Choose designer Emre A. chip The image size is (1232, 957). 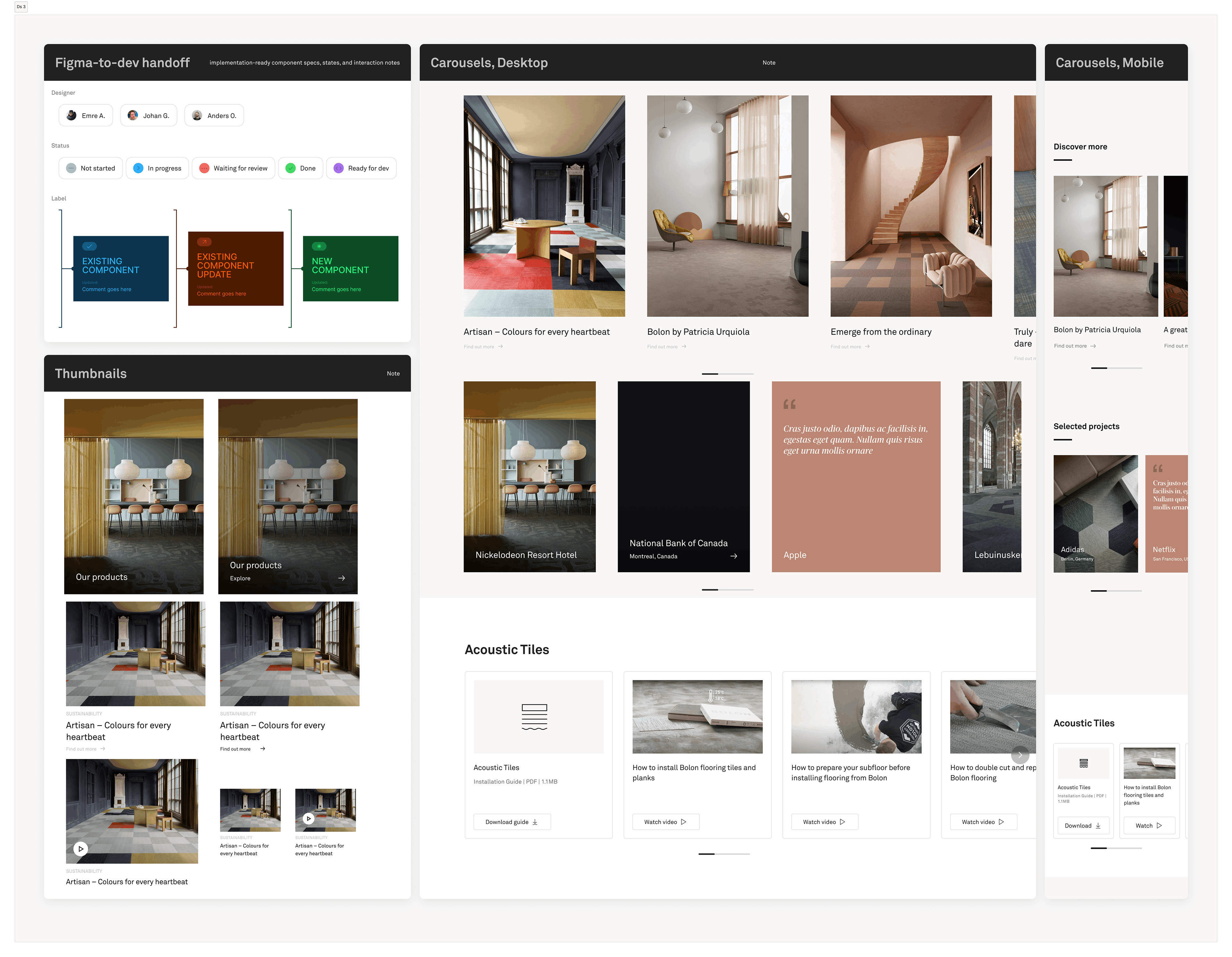pyautogui.click(x=86, y=116)
